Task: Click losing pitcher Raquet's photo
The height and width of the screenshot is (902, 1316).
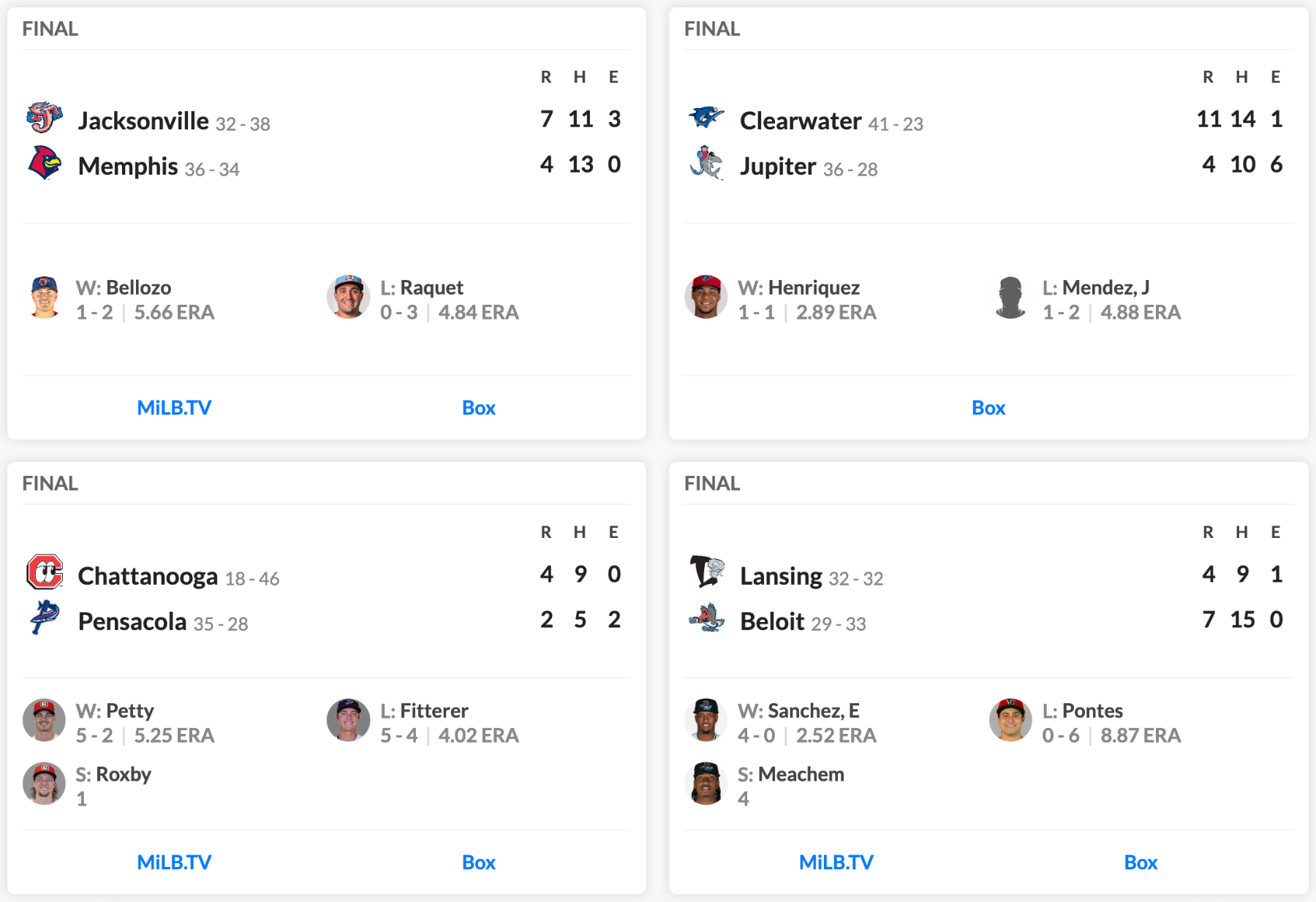Action: [x=348, y=297]
